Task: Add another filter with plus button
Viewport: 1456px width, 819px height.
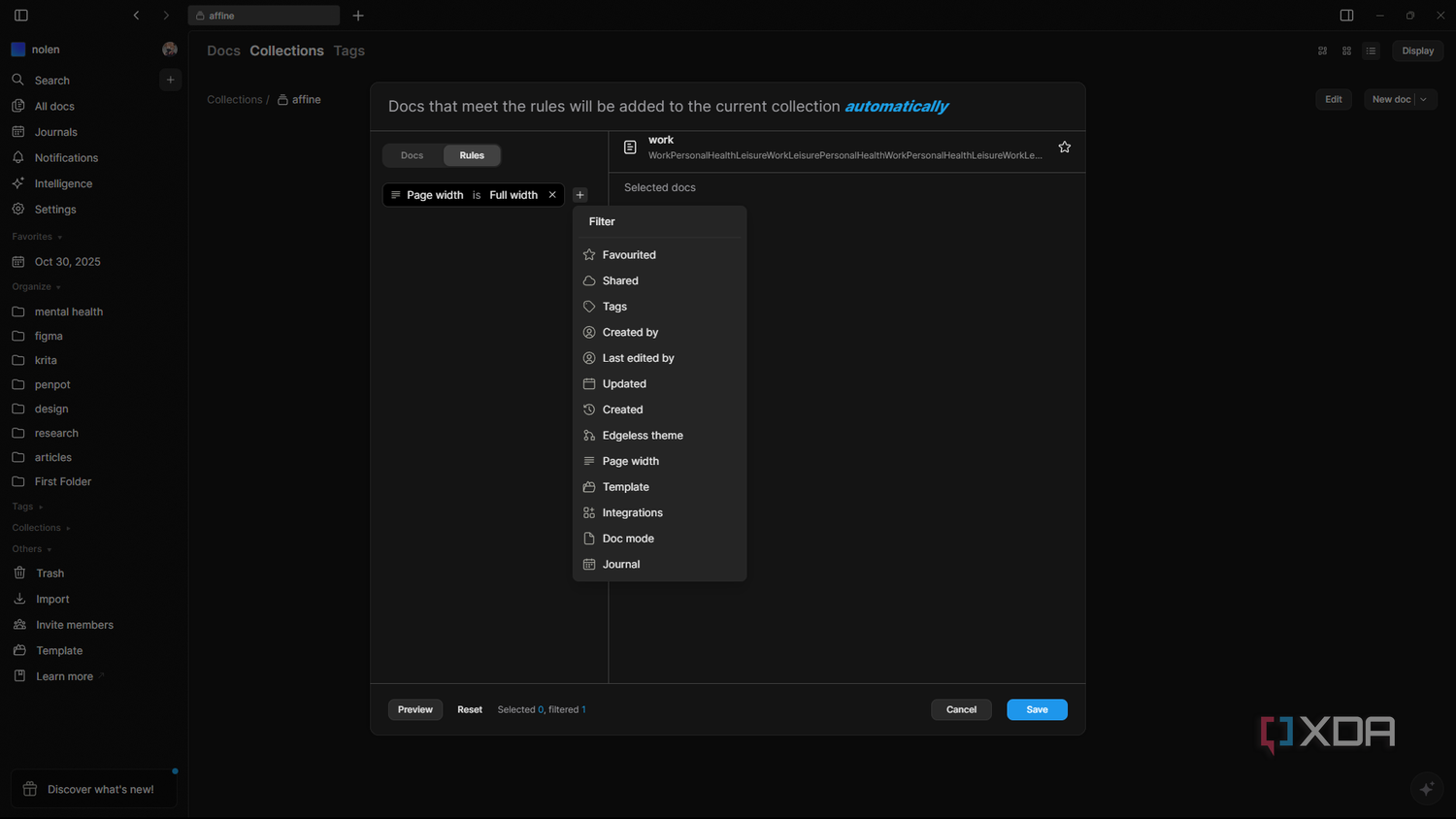Action: (x=579, y=195)
